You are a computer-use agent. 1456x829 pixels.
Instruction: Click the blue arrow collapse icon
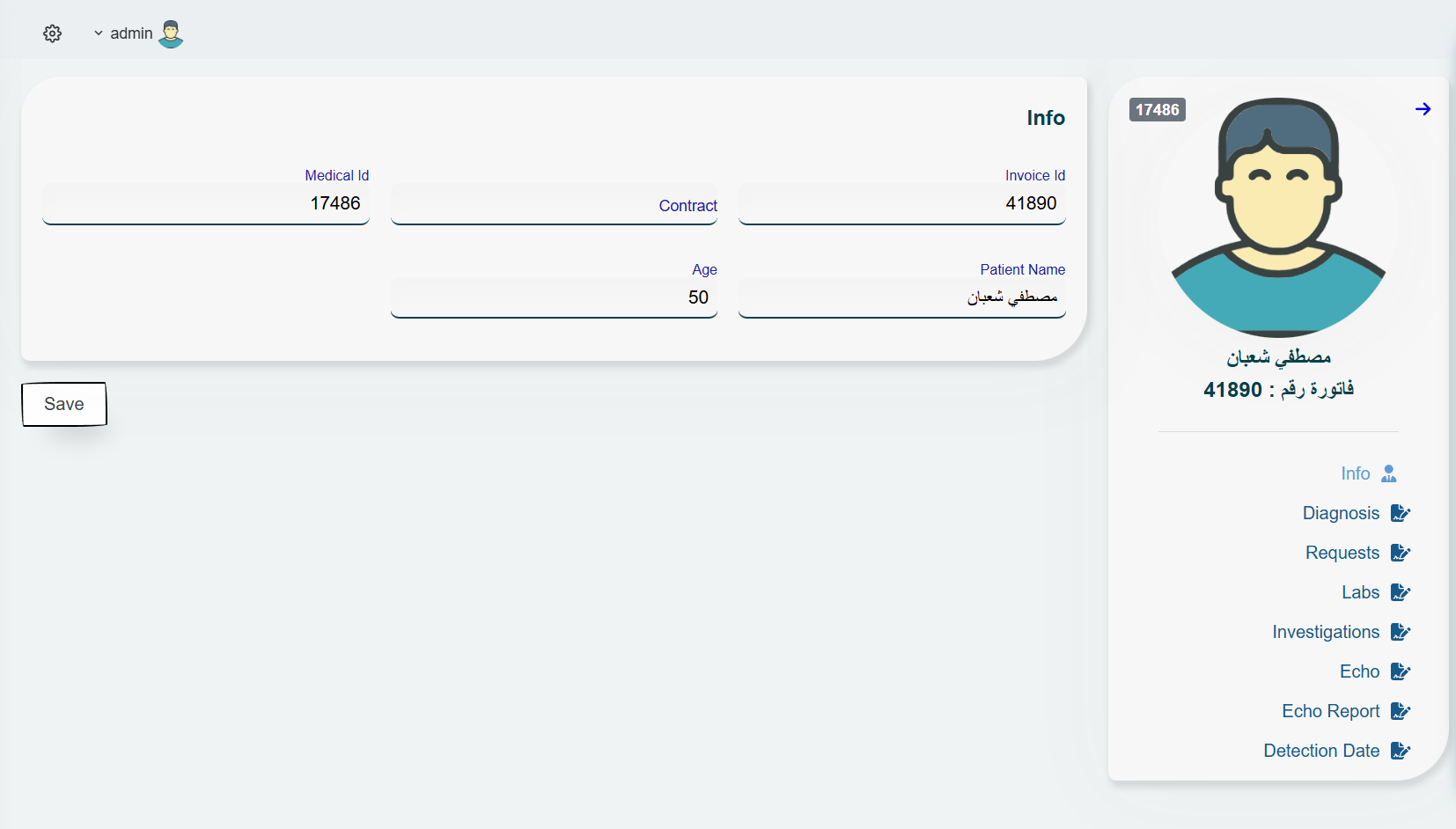click(1423, 109)
